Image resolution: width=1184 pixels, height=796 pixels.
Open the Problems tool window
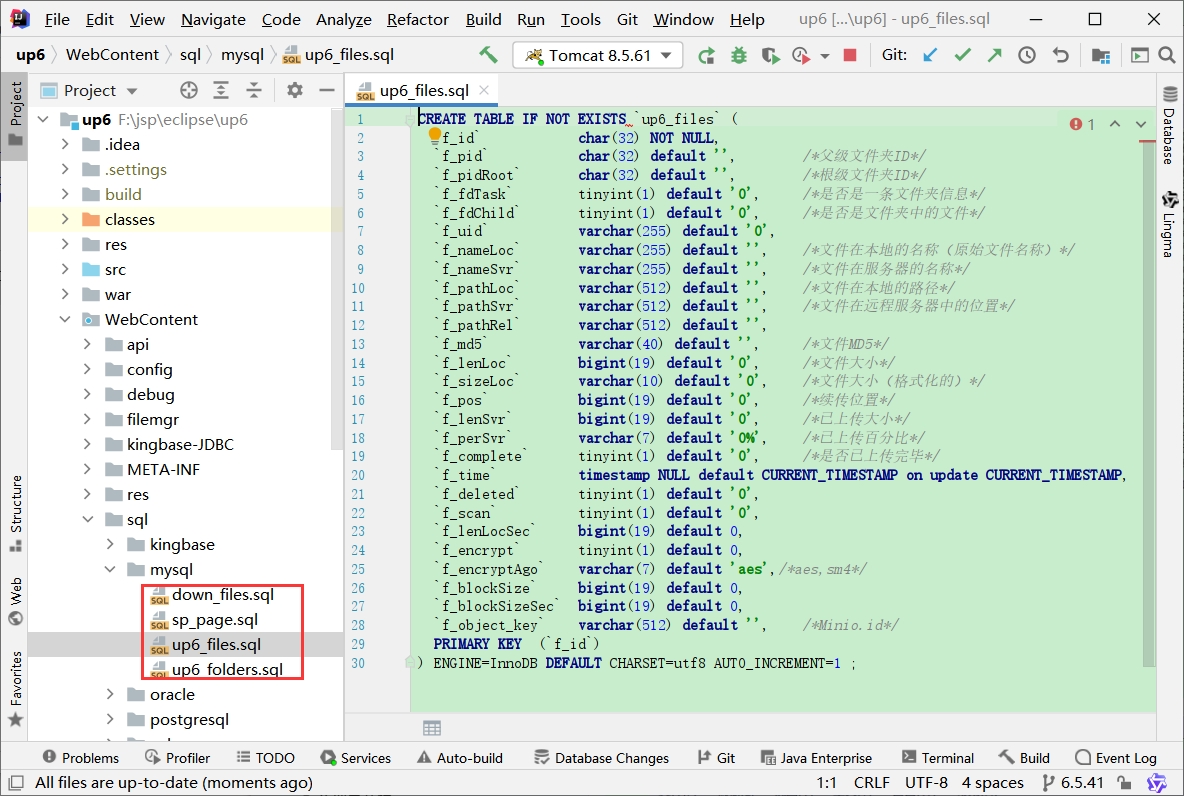point(78,758)
